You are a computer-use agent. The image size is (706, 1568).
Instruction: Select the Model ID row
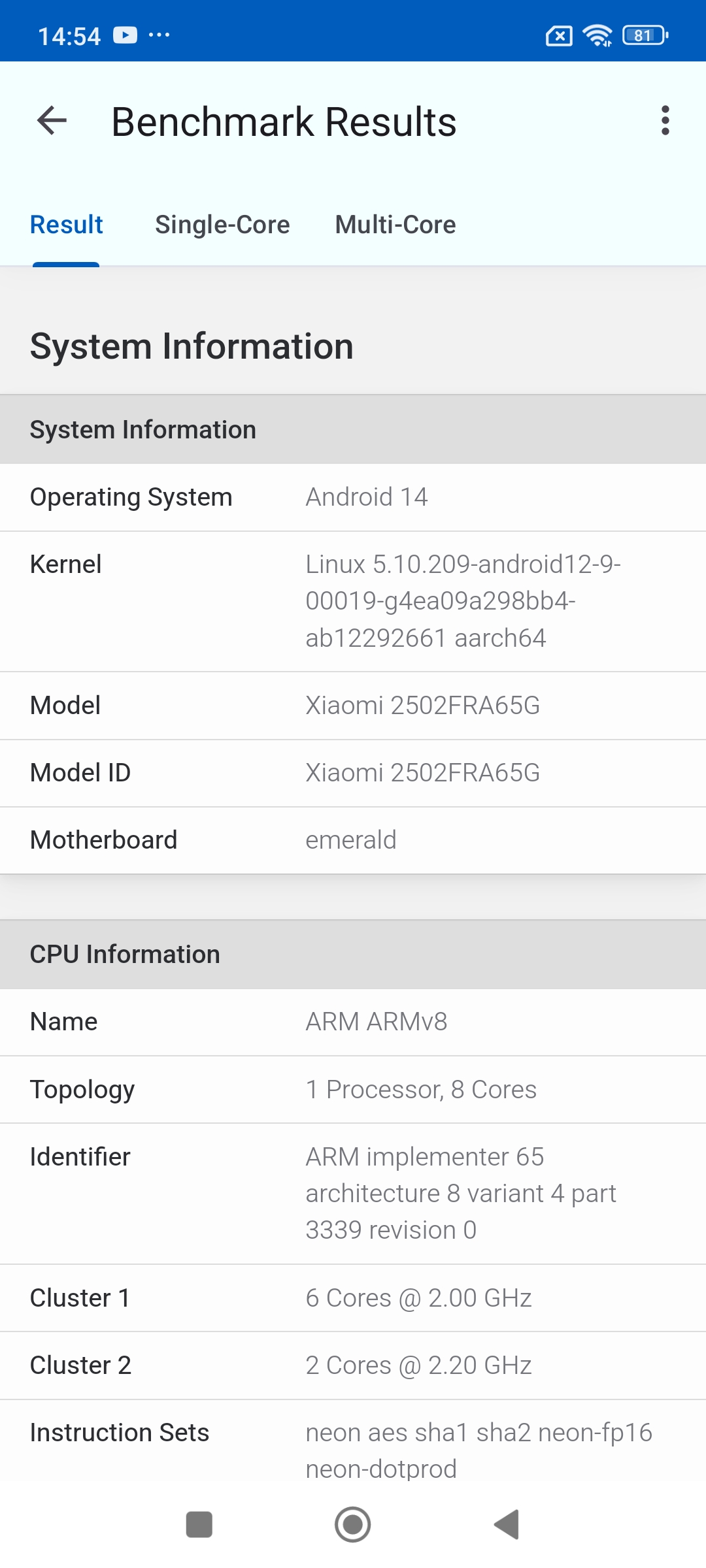coord(353,773)
